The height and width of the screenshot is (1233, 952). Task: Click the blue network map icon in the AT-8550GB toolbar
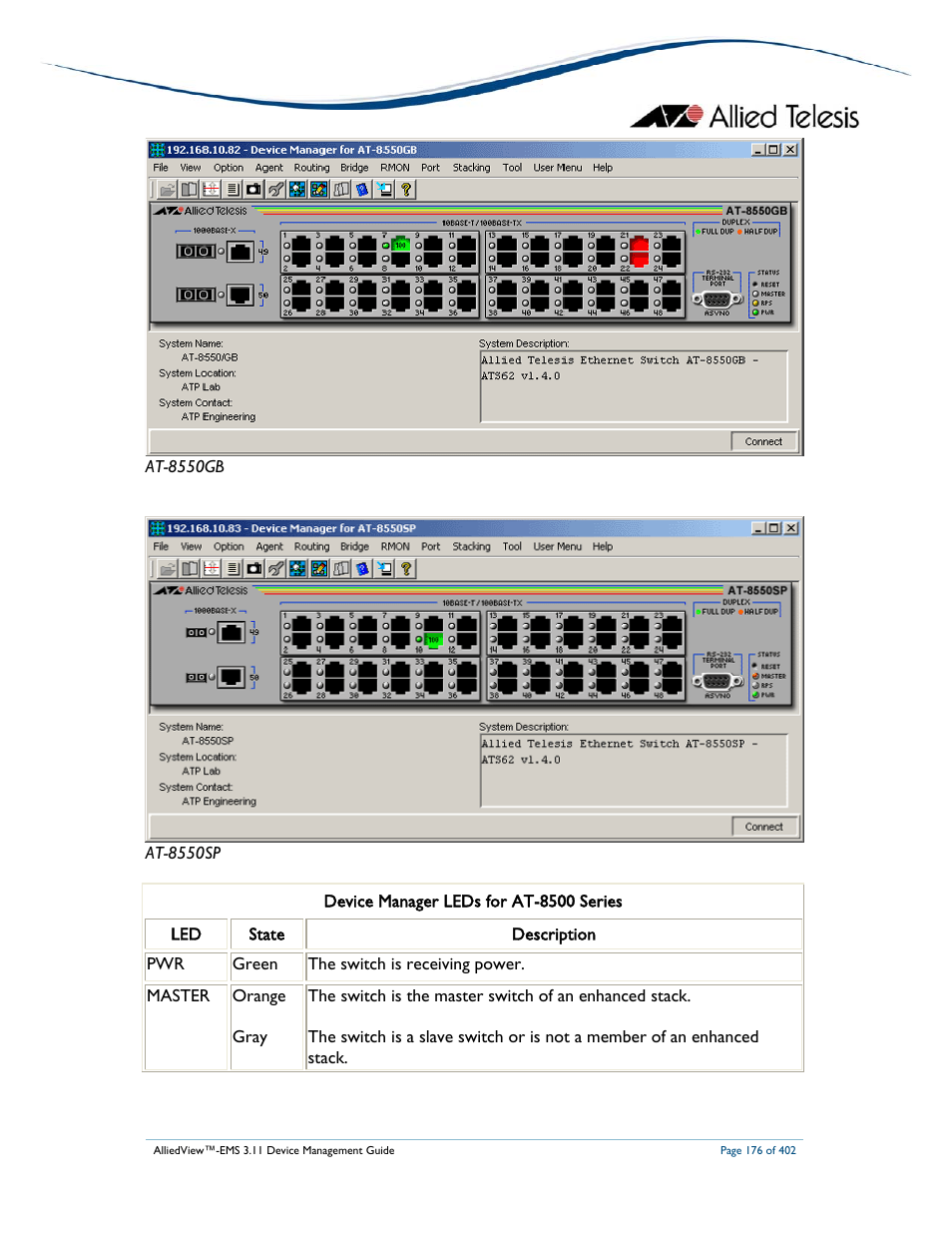point(297,189)
